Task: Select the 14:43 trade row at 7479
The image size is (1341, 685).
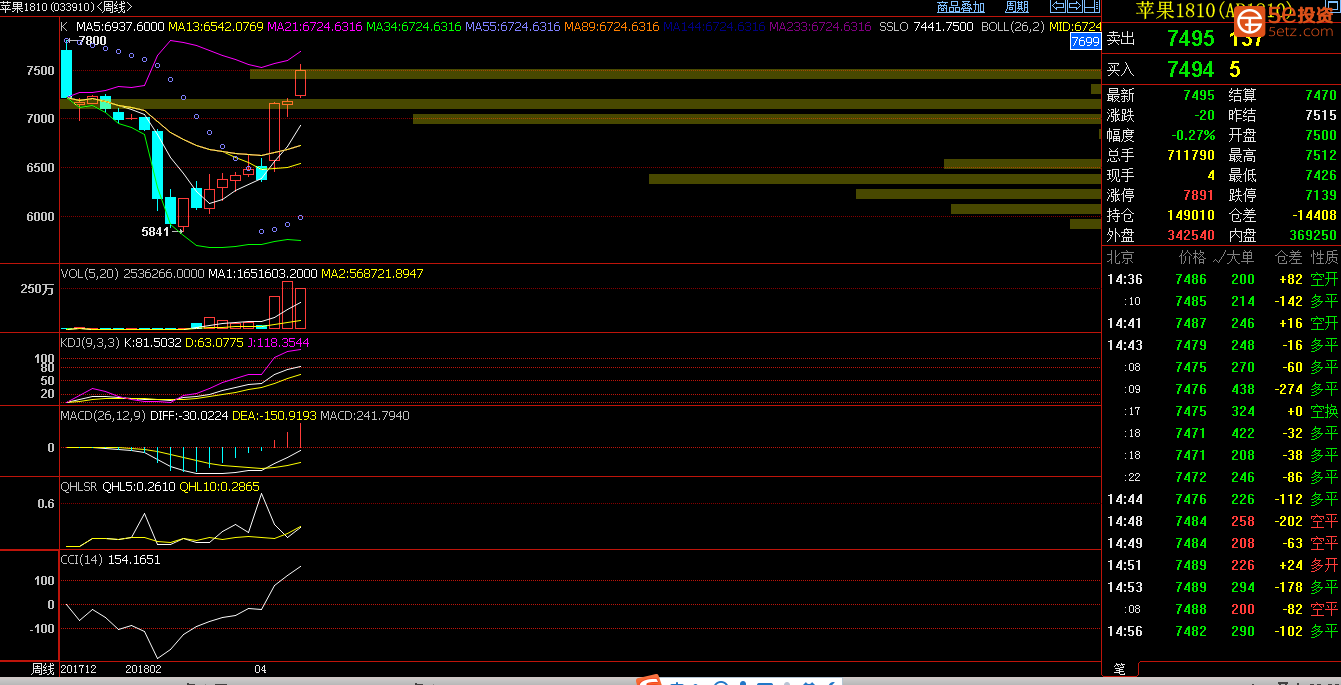Action: (x=1222, y=345)
